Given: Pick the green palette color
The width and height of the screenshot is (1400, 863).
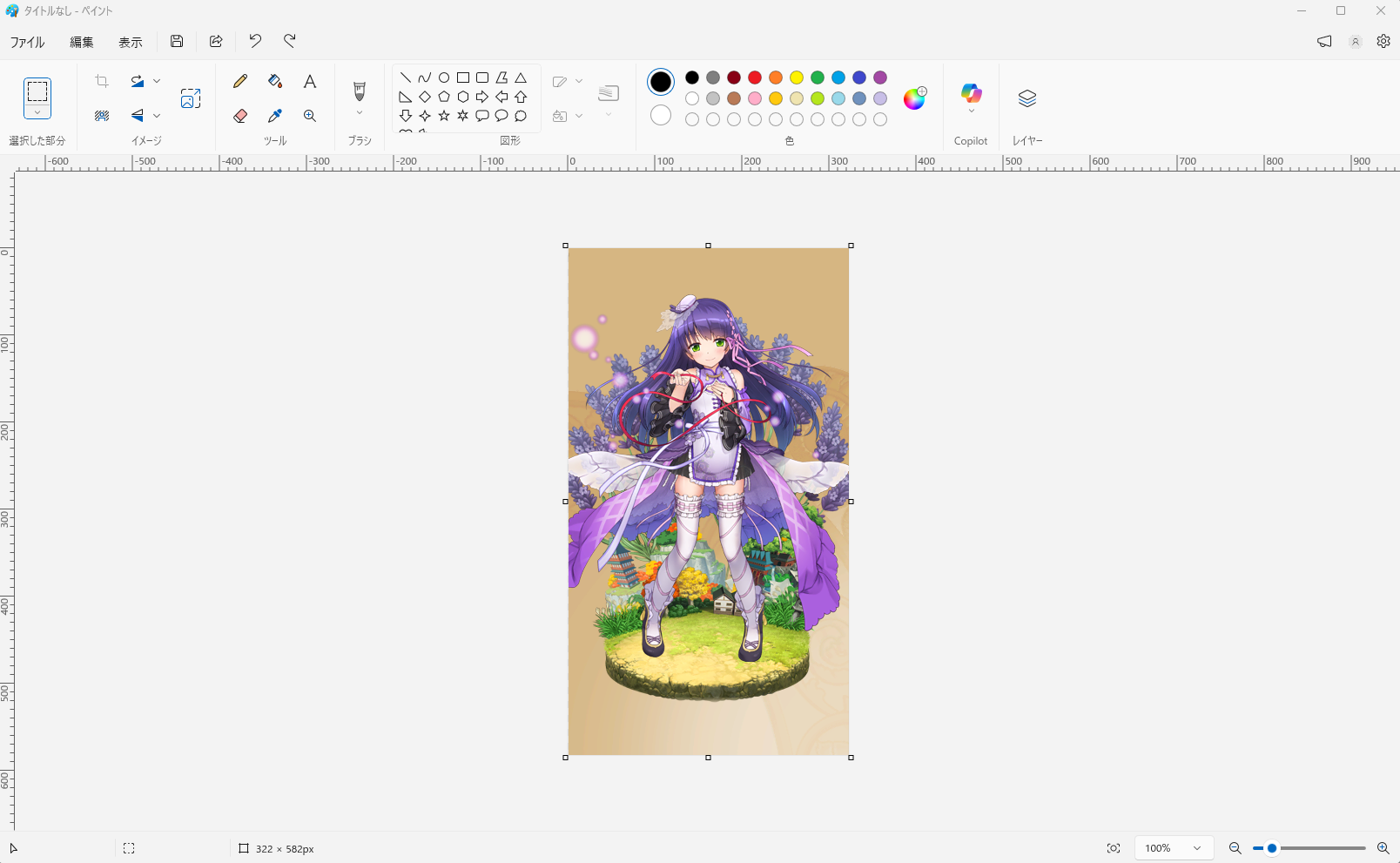Looking at the screenshot, I should point(818,78).
